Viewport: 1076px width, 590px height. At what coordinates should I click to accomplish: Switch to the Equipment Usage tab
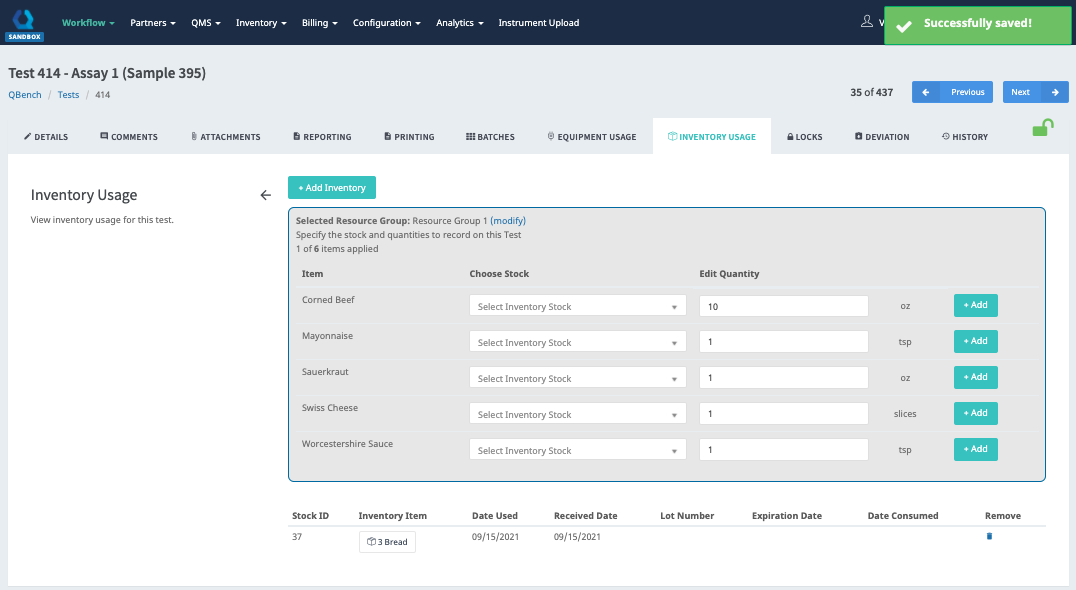[x=591, y=137]
